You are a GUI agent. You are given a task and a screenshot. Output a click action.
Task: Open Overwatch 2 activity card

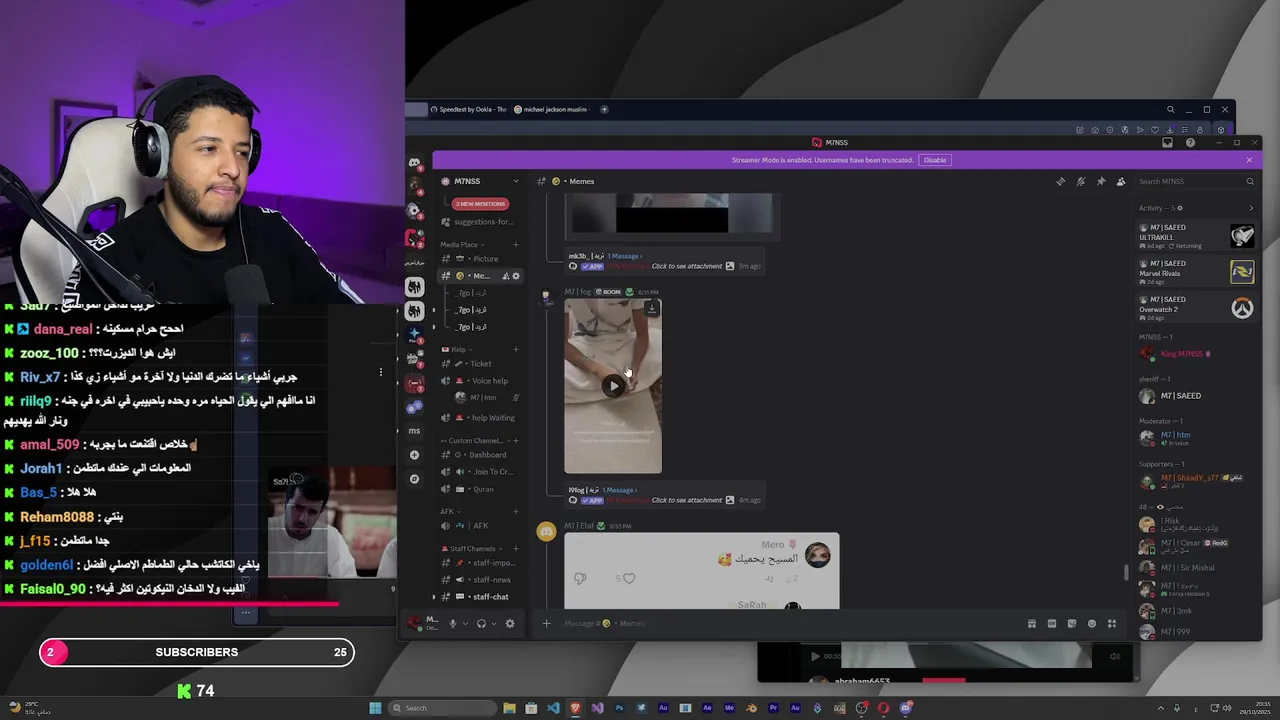point(1197,308)
